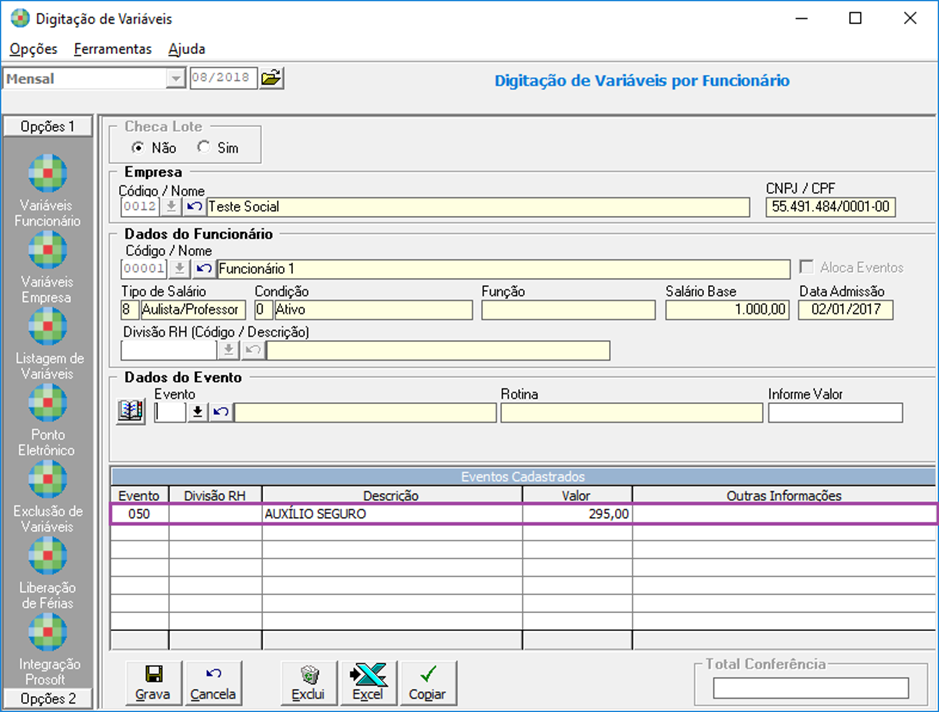Click the Empresa code lookup arrow icon
This screenshot has width=939, height=712.
[x=171, y=207]
